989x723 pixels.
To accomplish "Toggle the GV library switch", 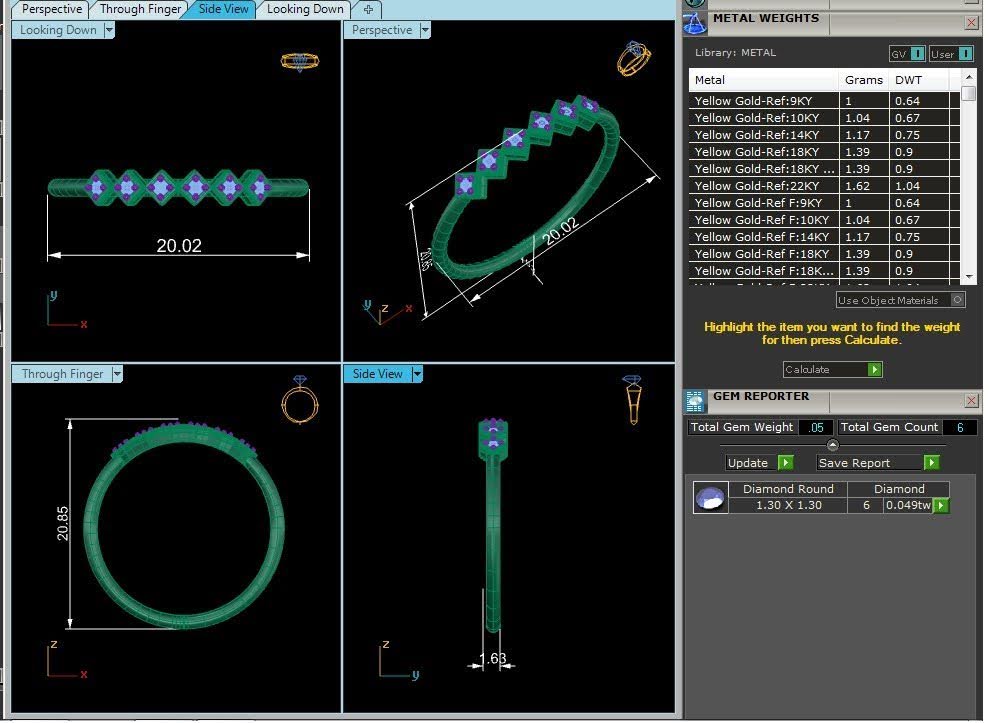I will (x=907, y=54).
